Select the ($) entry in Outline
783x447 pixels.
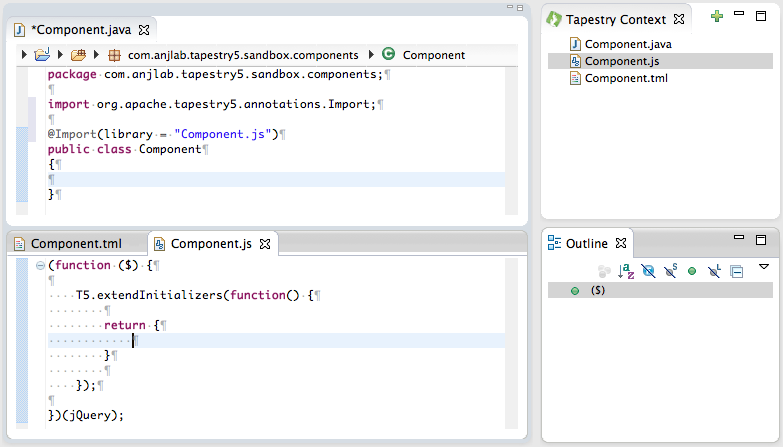(660, 290)
